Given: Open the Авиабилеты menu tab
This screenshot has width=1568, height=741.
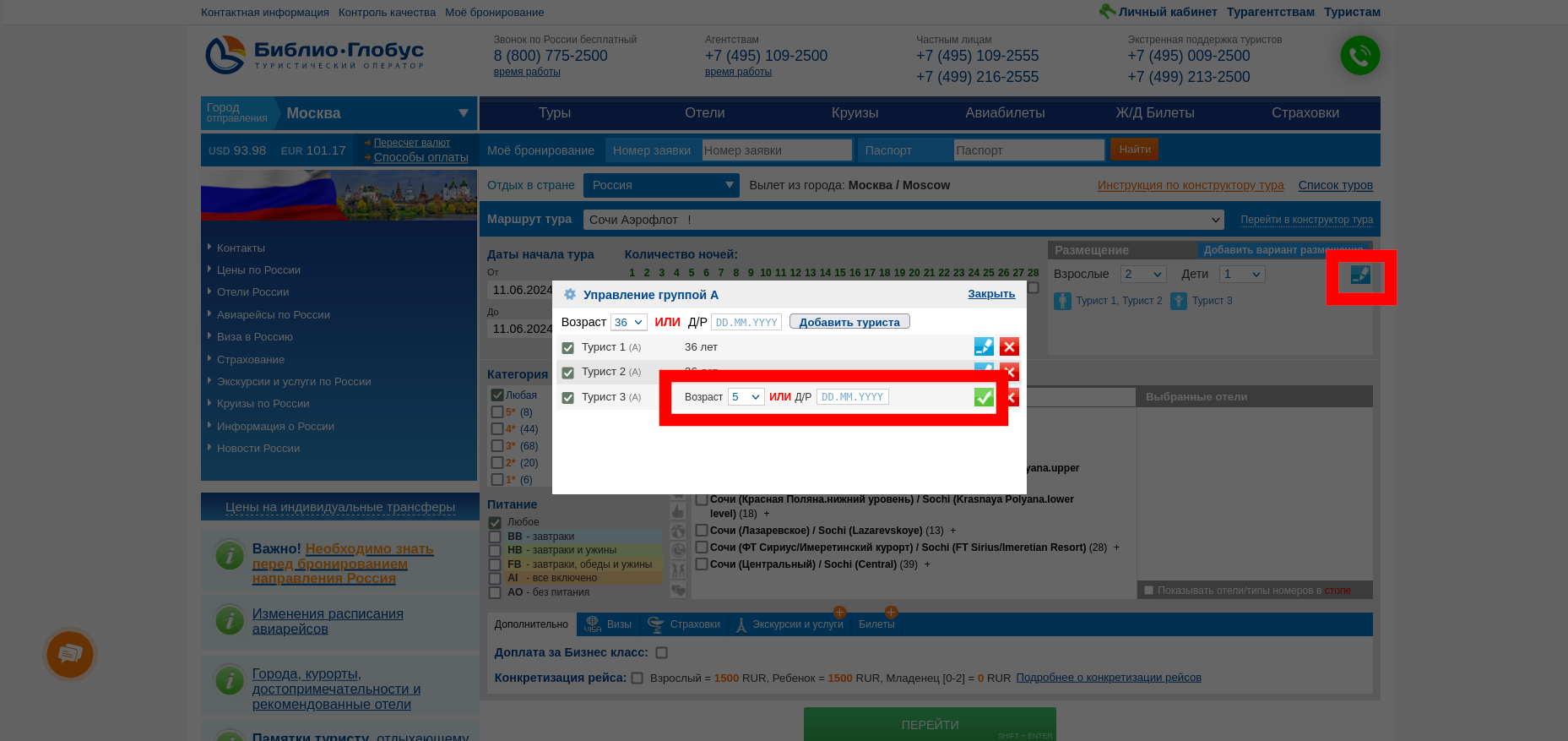Looking at the screenshot, I should coord(1005,113).
